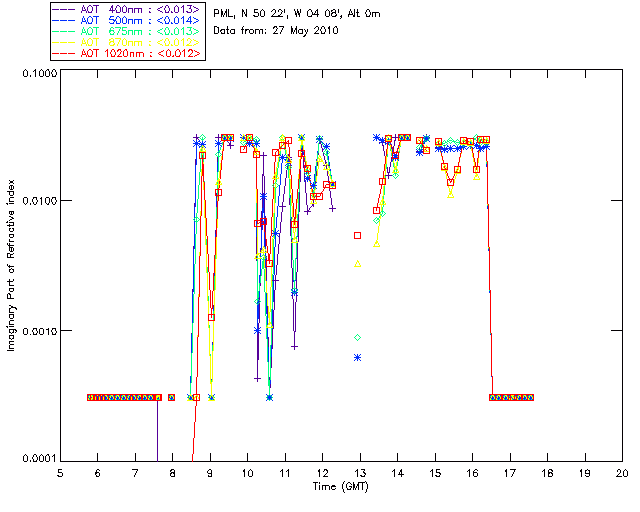Click x-axis tick label 12

(322, 473)
